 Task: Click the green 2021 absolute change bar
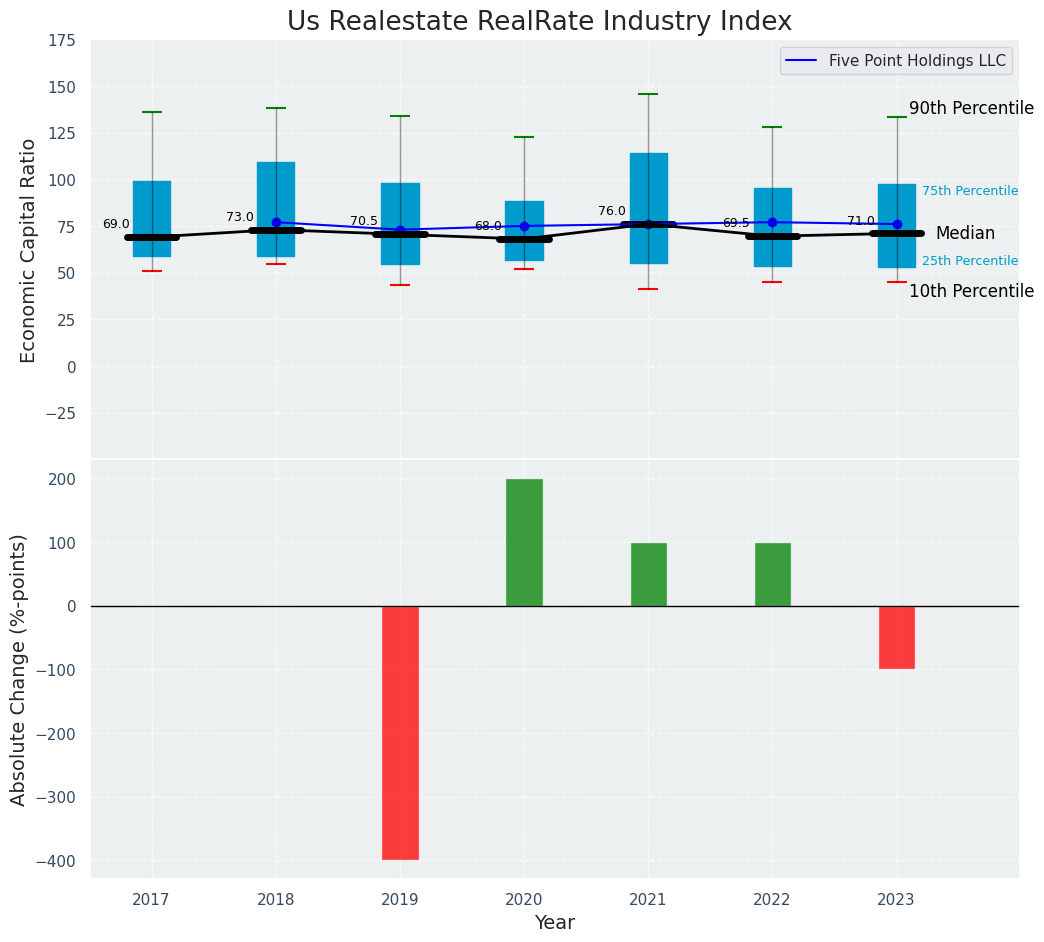click(x=648, y=574)
